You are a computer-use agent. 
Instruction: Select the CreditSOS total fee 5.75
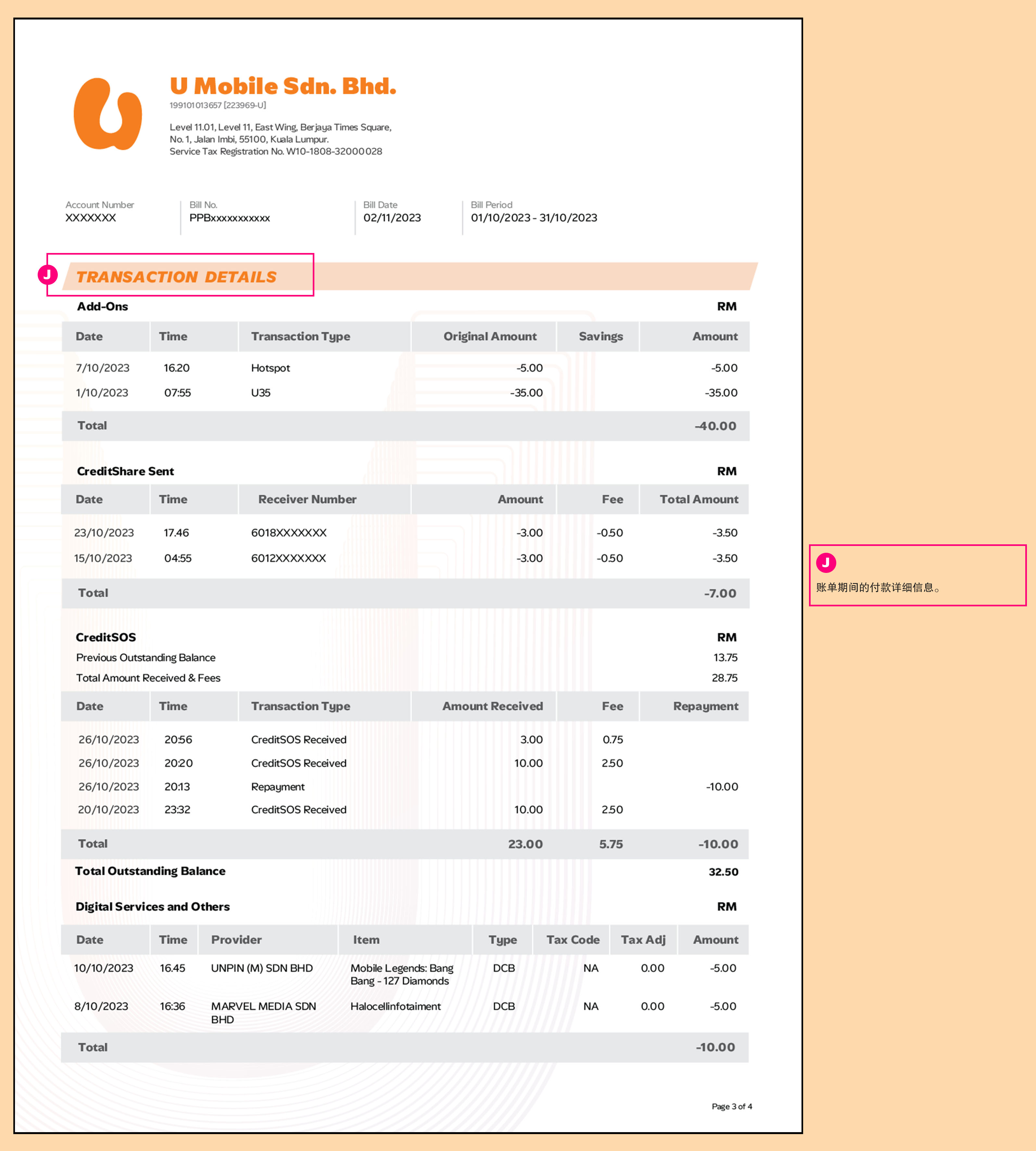pos(611,844)
